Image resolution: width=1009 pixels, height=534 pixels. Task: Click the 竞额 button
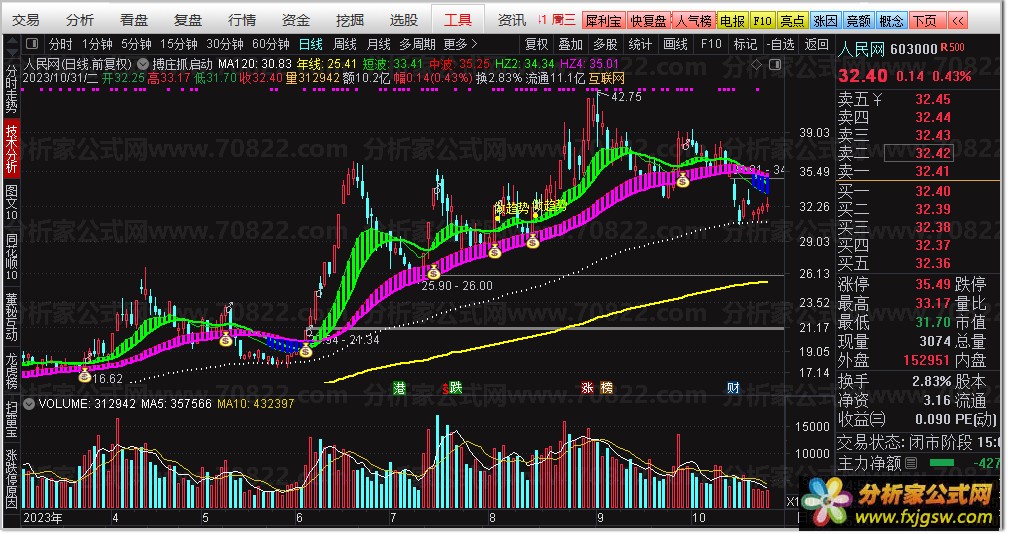[858, 21]
